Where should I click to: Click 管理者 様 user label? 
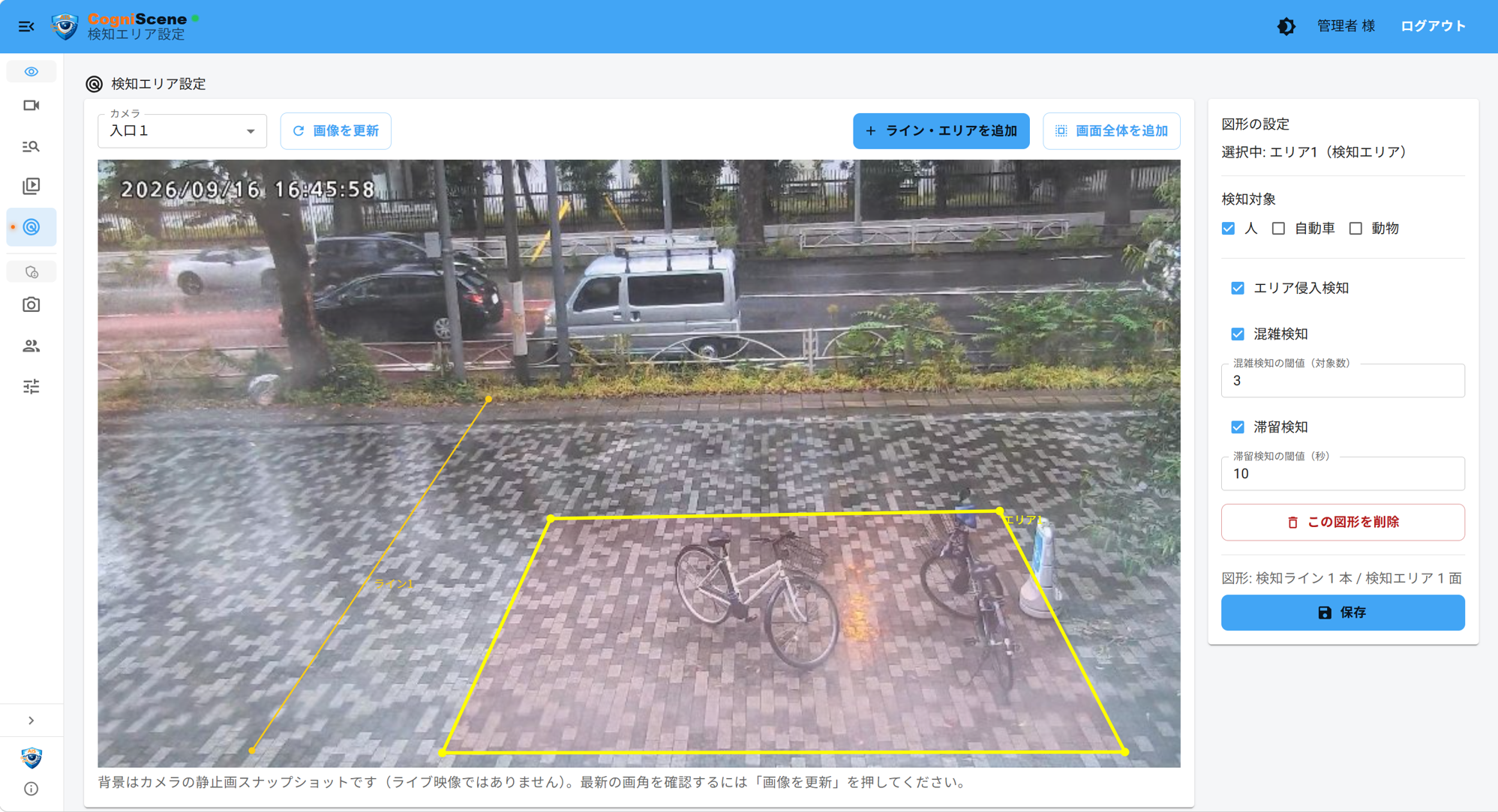(1346, 26)
